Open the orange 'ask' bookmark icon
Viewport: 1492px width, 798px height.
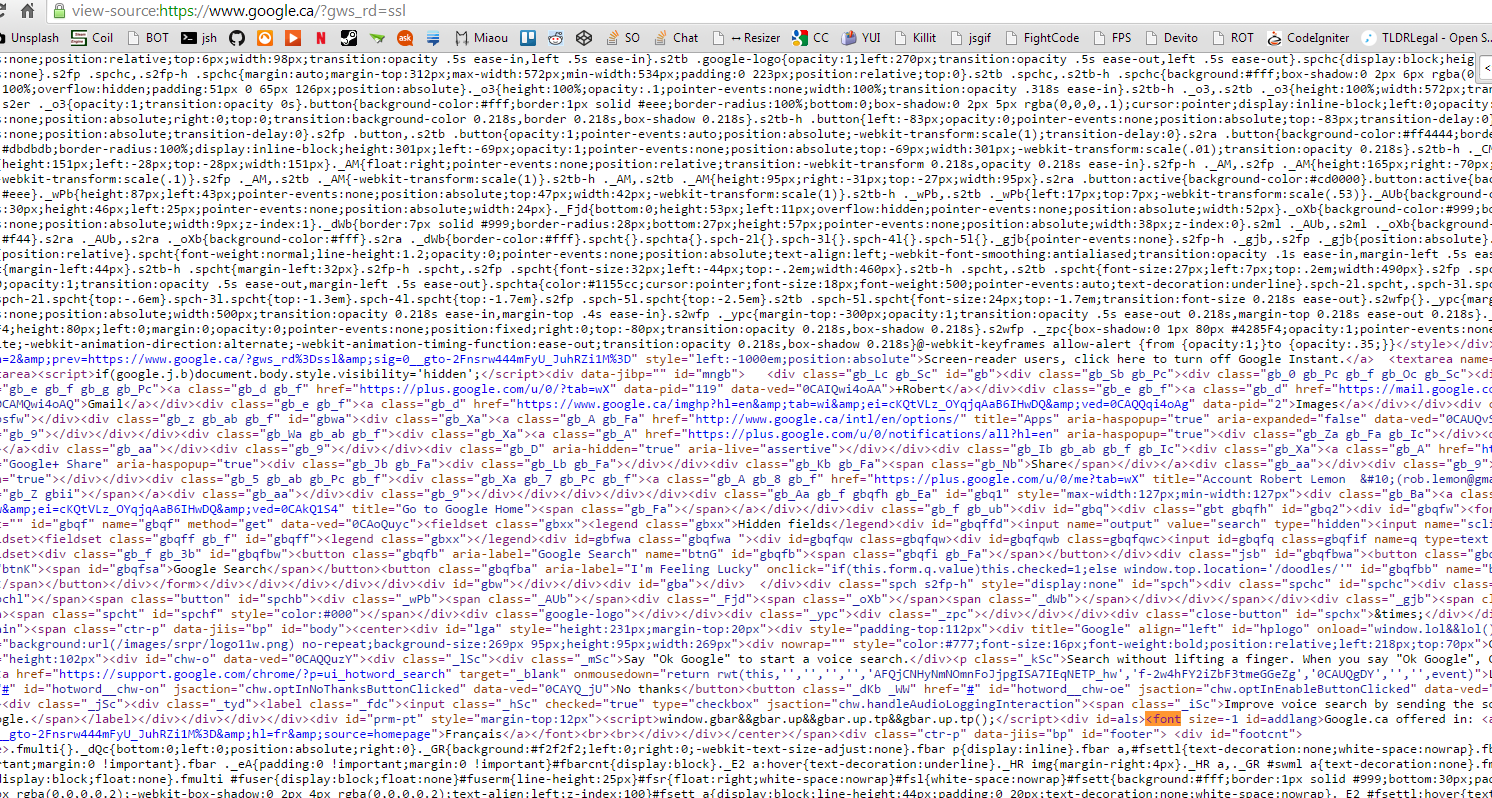click(x=405, y=38)
